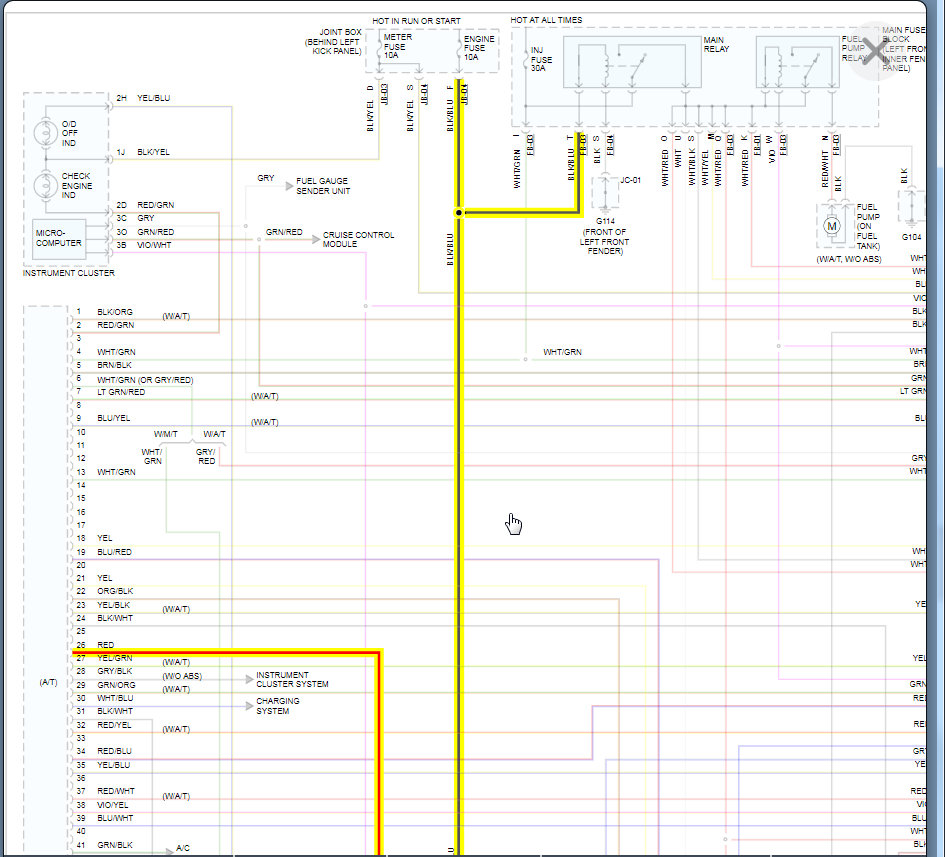This screenshot has height=857, width=945.
Task: Click the Engine Fuse 10A label
Action: click(479, 48)
